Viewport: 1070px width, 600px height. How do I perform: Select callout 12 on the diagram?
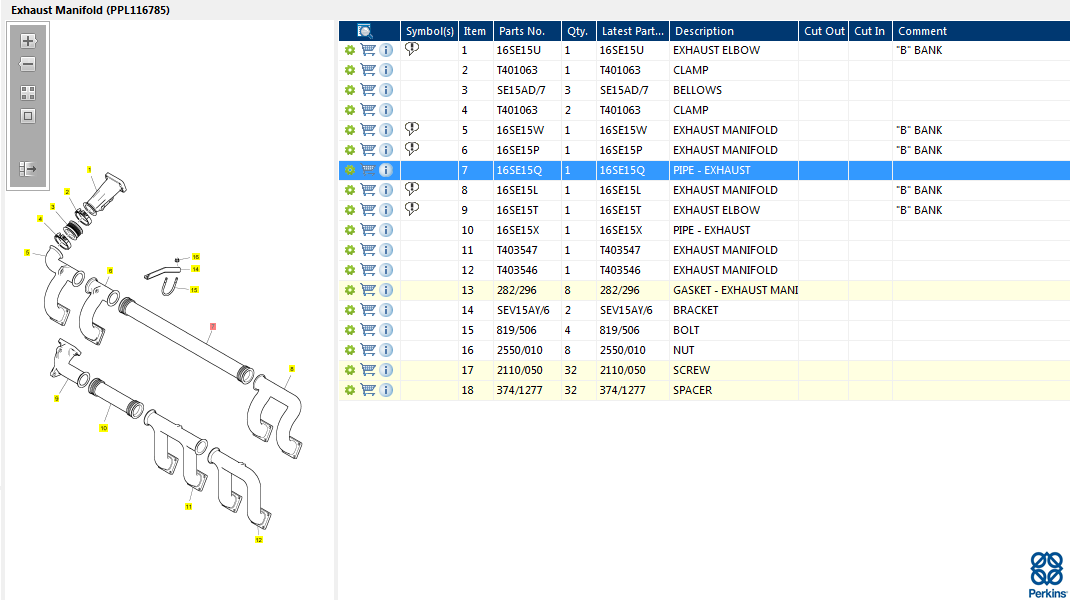[259, 540]
